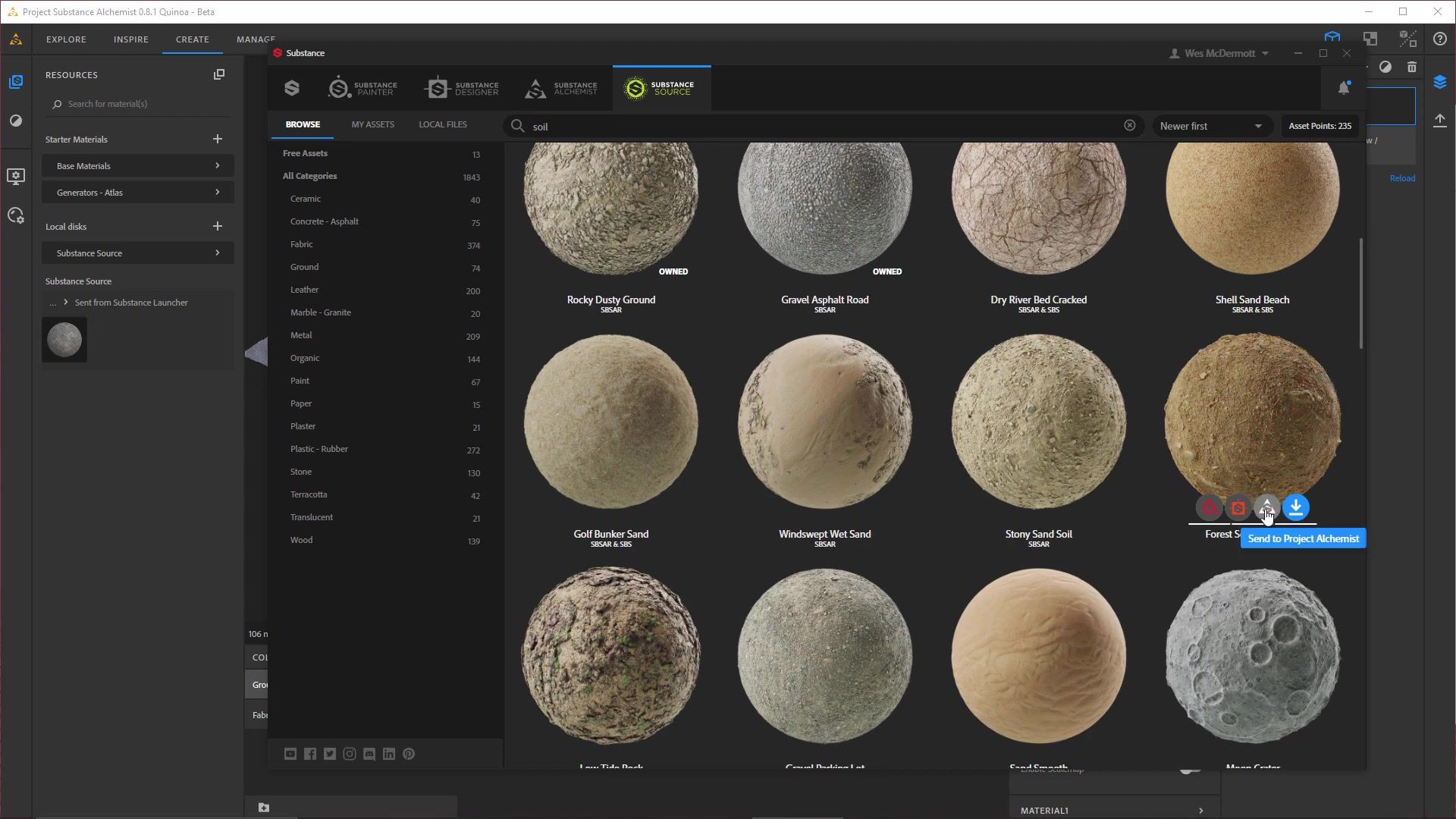This screenshot has width=1456, height=819.
Task: Select the 3D viewport view icon in Alchemist
Action: coord(1332,37)
